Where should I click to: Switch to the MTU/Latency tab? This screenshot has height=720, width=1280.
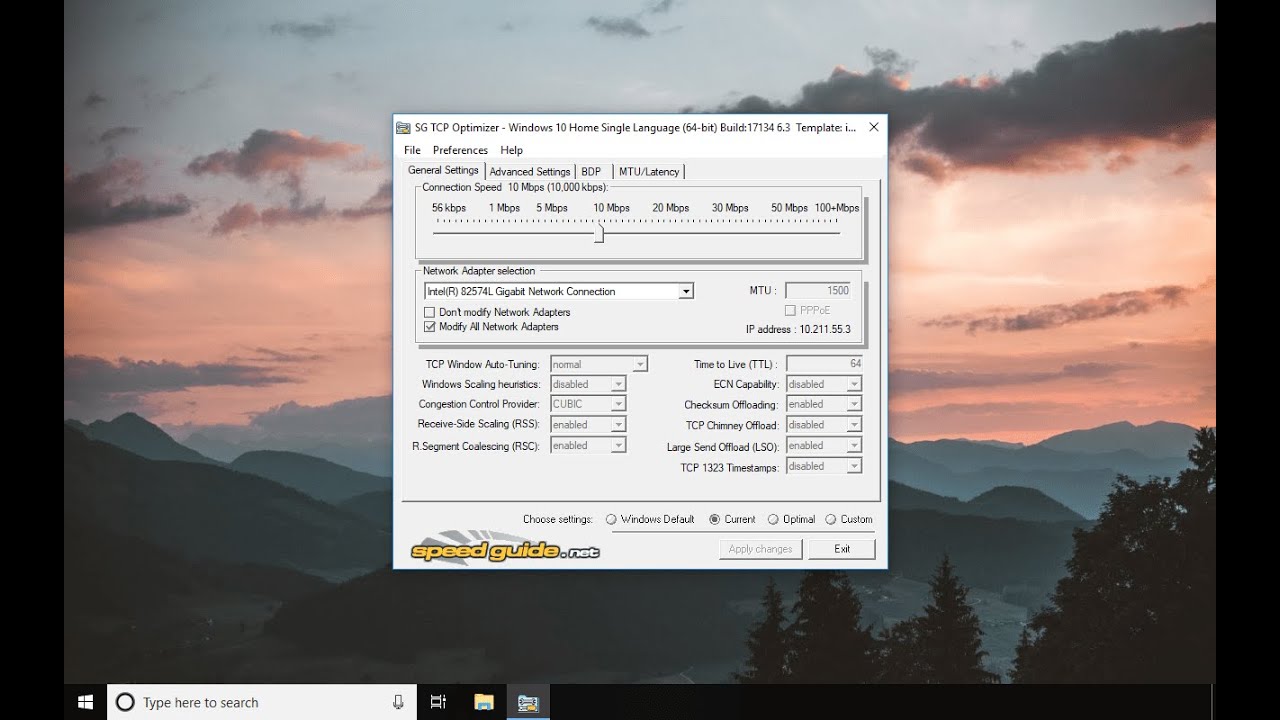pyautogui.click(x=649, y=172)
